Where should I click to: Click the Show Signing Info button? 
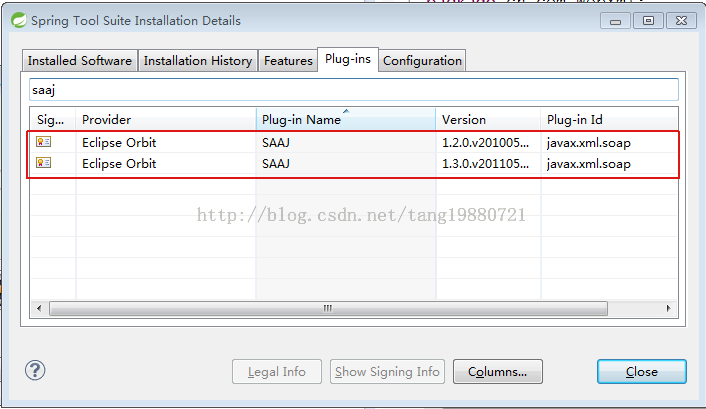387,372
